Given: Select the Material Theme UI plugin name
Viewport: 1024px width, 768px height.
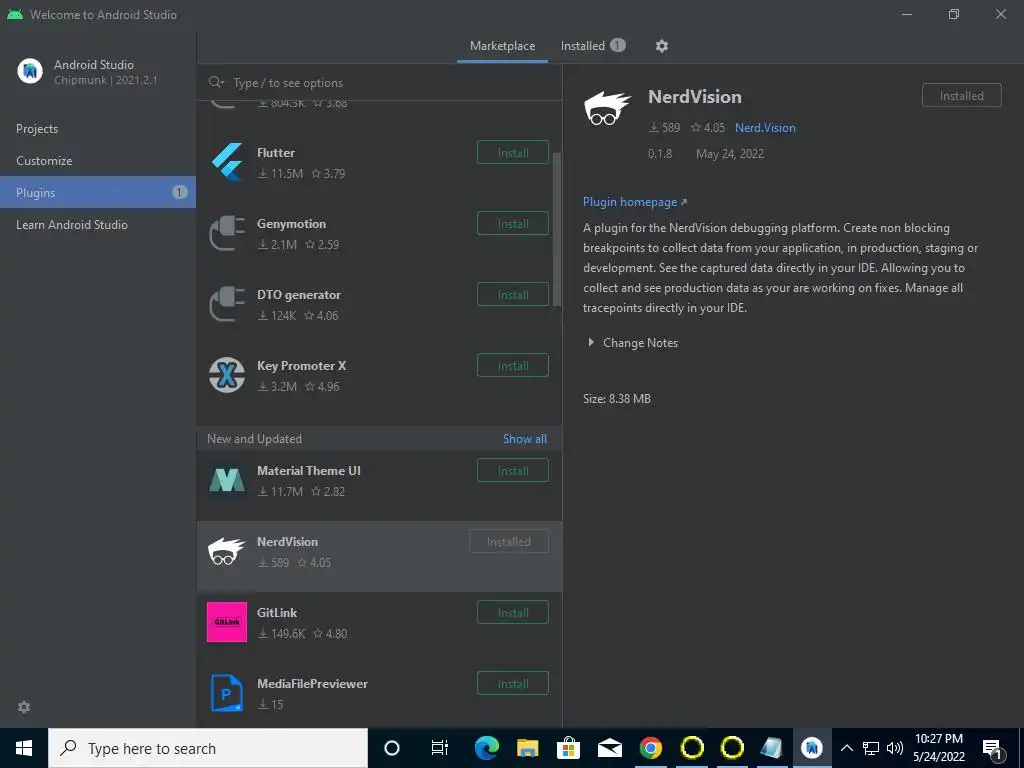Looking at the screenshot, I should pos(308,471).
